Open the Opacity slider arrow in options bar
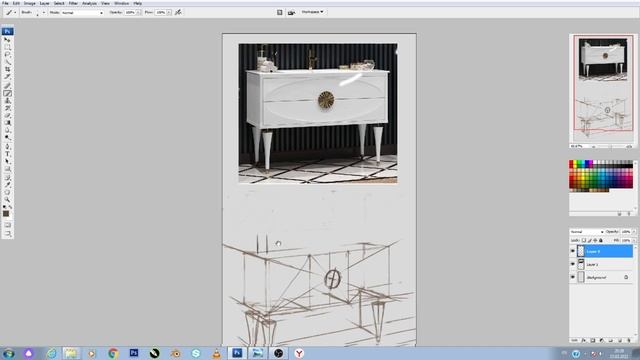The image size is (640, 360). (x=138, y=13)
